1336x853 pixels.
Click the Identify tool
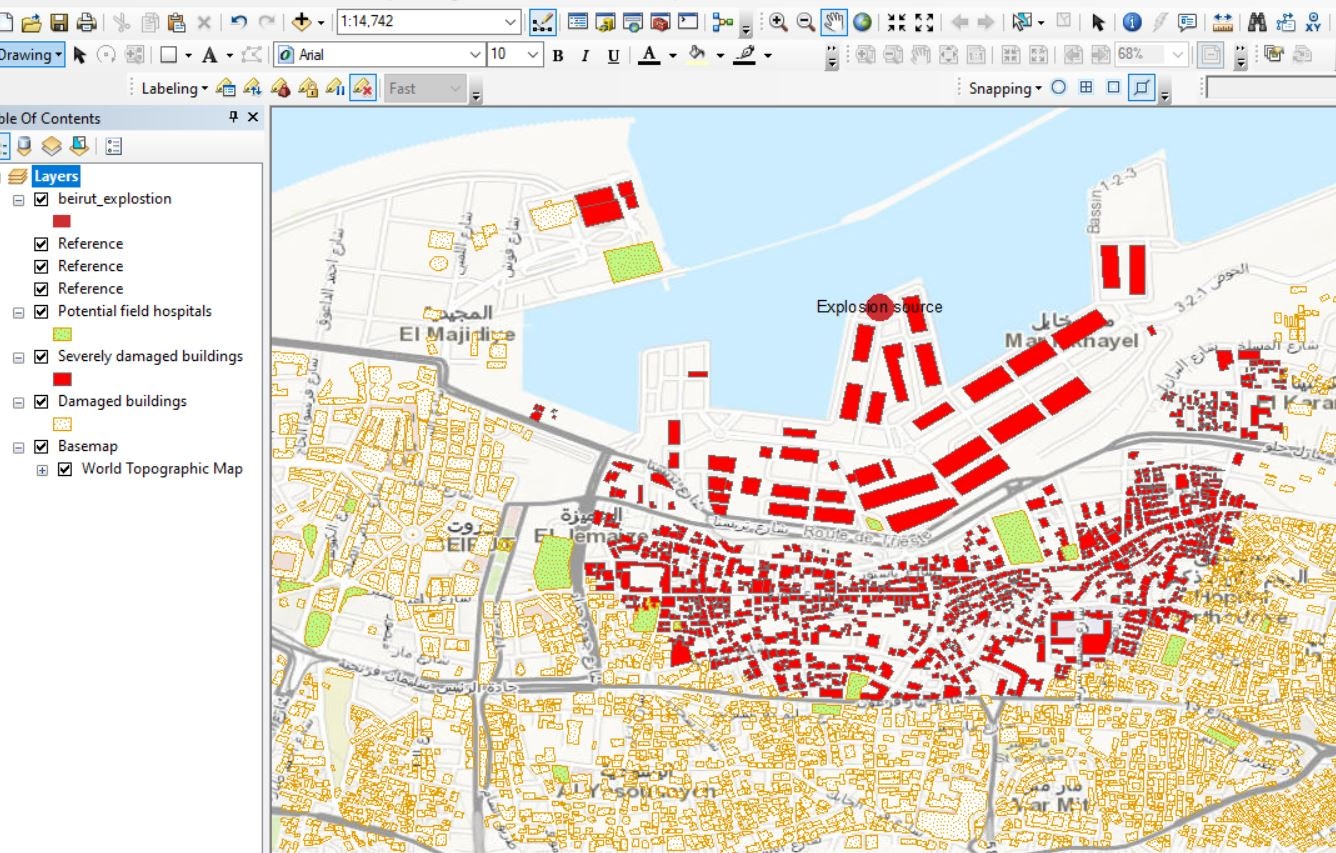click(x=1133, y=21)
